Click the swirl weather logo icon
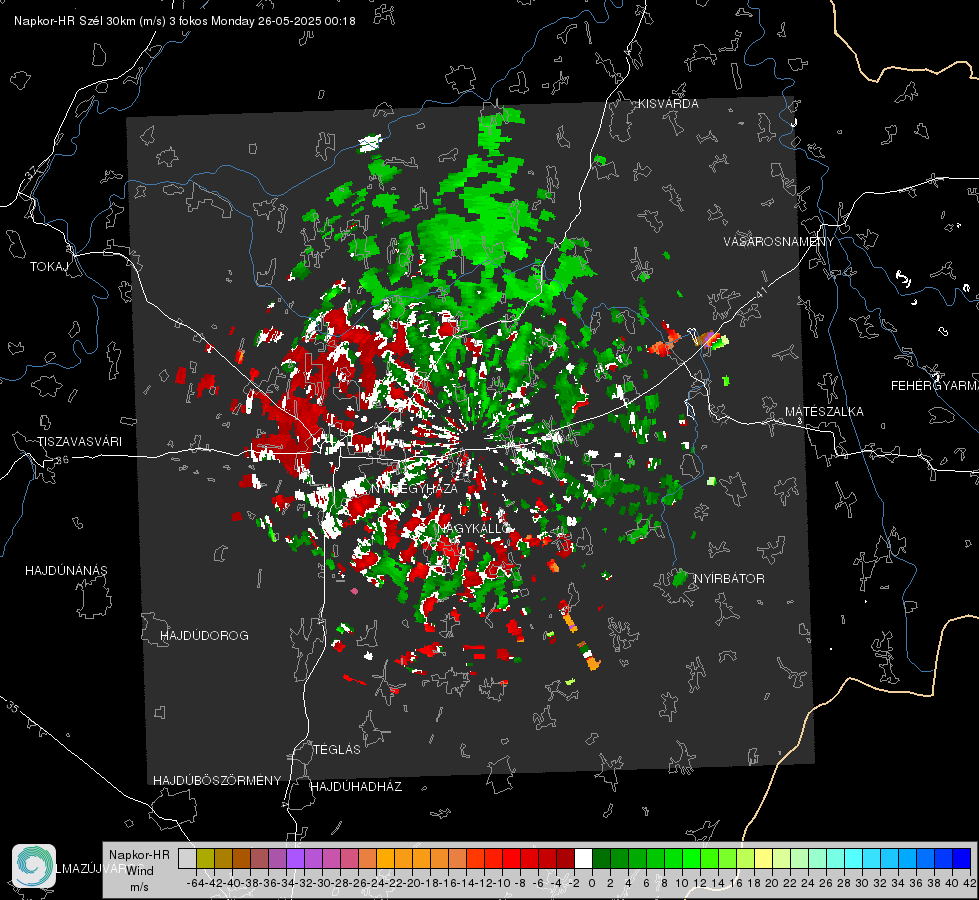 (x=34, y=866)
